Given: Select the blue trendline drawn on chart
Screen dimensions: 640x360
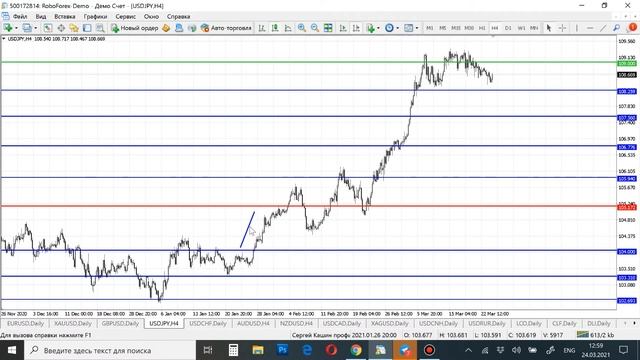Looking at the screenshot, I should pos(247,229).
